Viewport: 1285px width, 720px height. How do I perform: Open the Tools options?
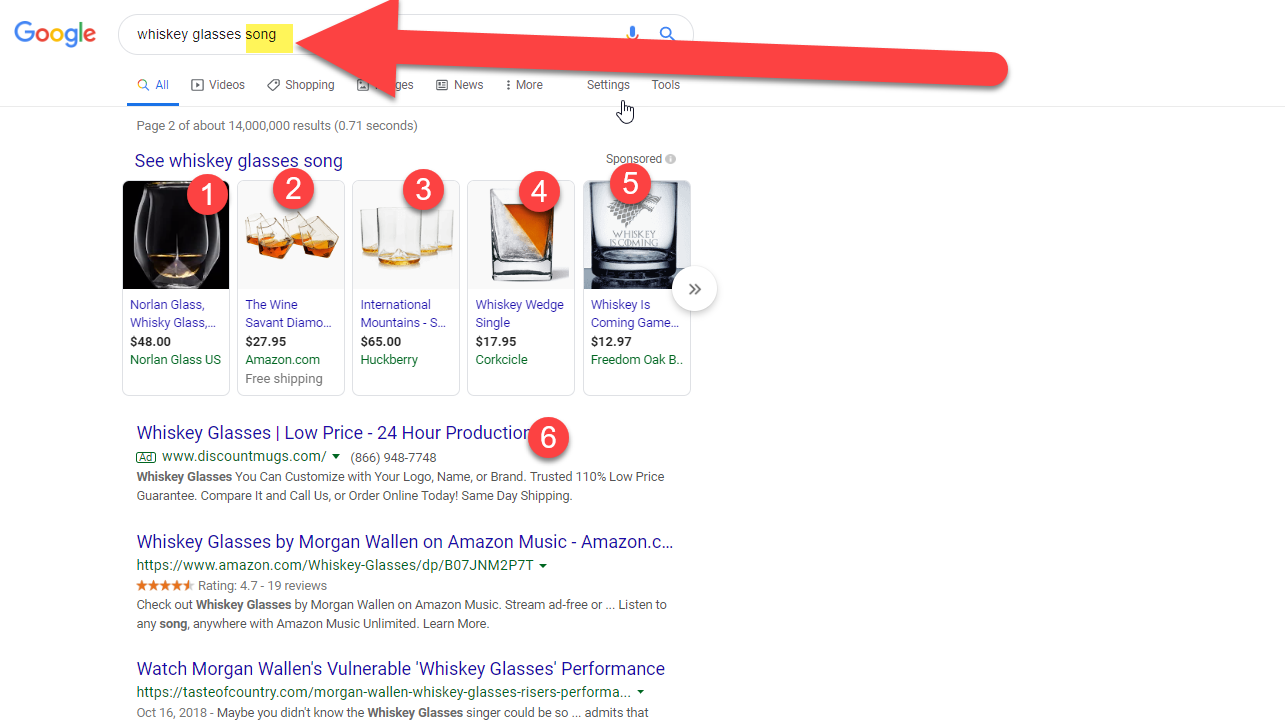point(665,85)
